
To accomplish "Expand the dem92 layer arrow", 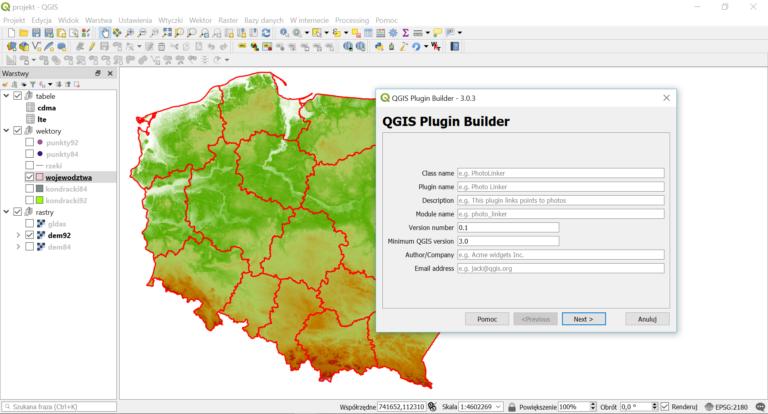I will tap(18, 235).
